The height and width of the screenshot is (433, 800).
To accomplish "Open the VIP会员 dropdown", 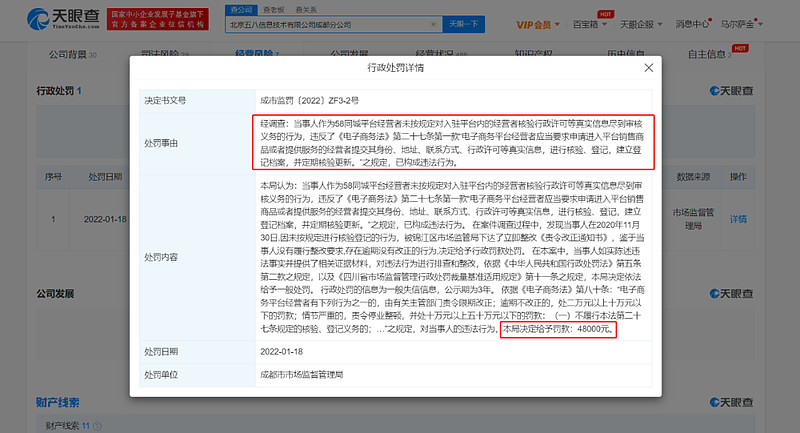I will tap(538, 24).
